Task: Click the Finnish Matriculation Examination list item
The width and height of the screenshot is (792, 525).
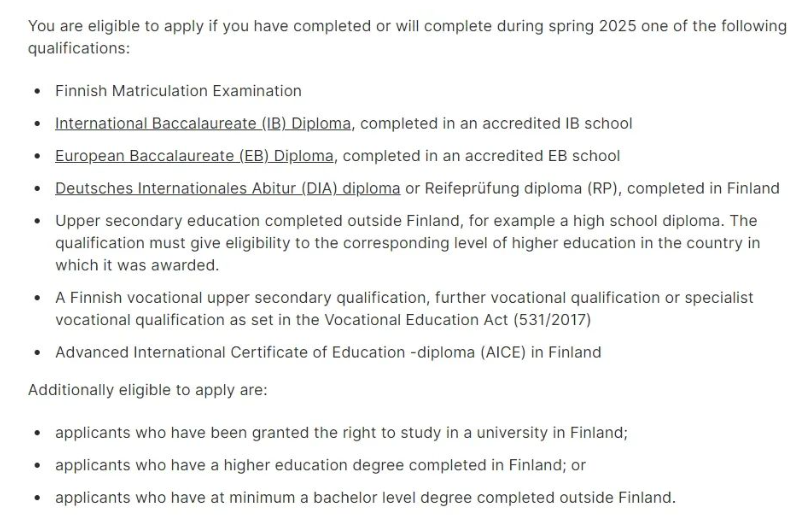Action: pyautogui.click(x=178, y=91)
